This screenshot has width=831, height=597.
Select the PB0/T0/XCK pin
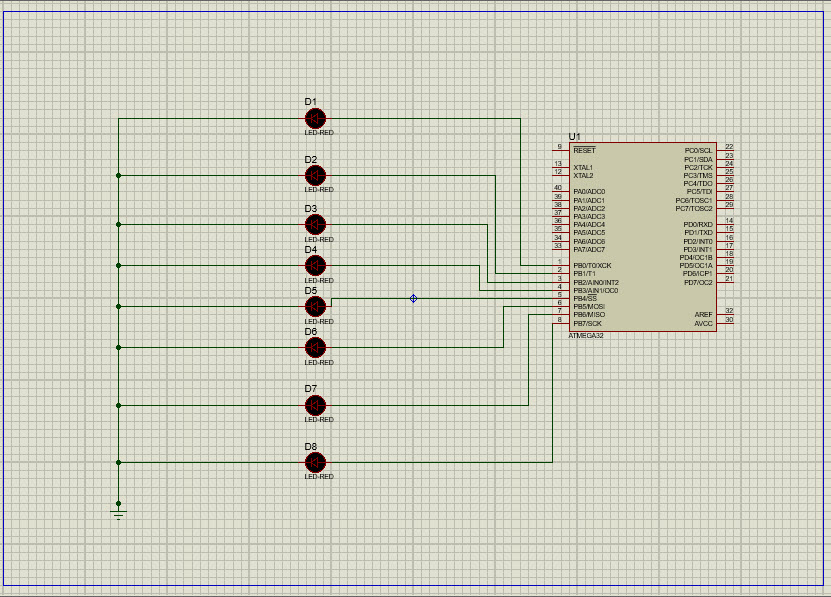[x=592, y=265]
